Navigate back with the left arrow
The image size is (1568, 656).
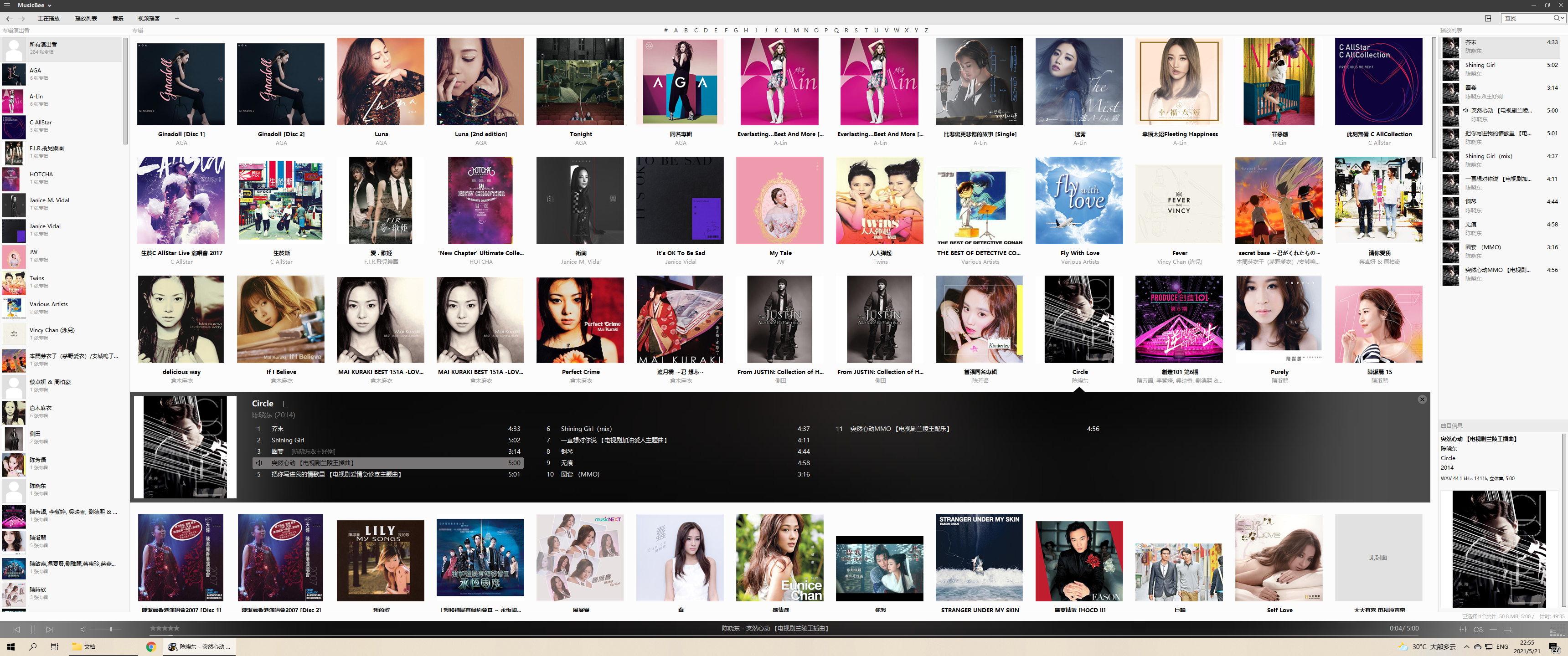point(9,18)
